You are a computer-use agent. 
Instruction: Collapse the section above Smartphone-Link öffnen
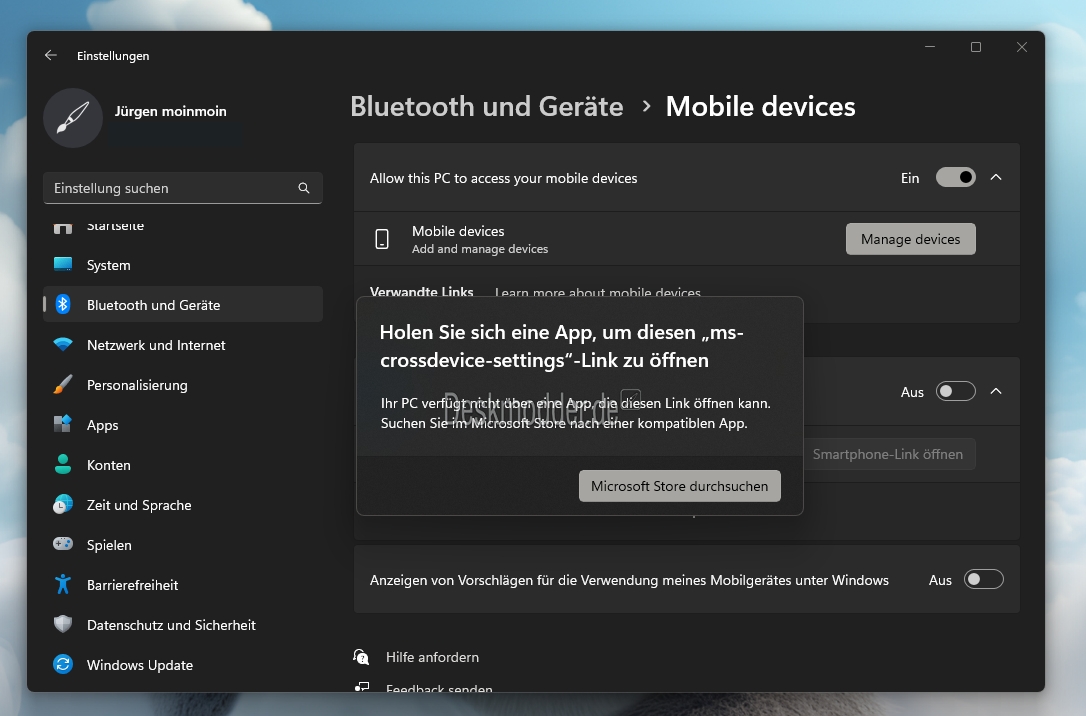pos(996,391)
